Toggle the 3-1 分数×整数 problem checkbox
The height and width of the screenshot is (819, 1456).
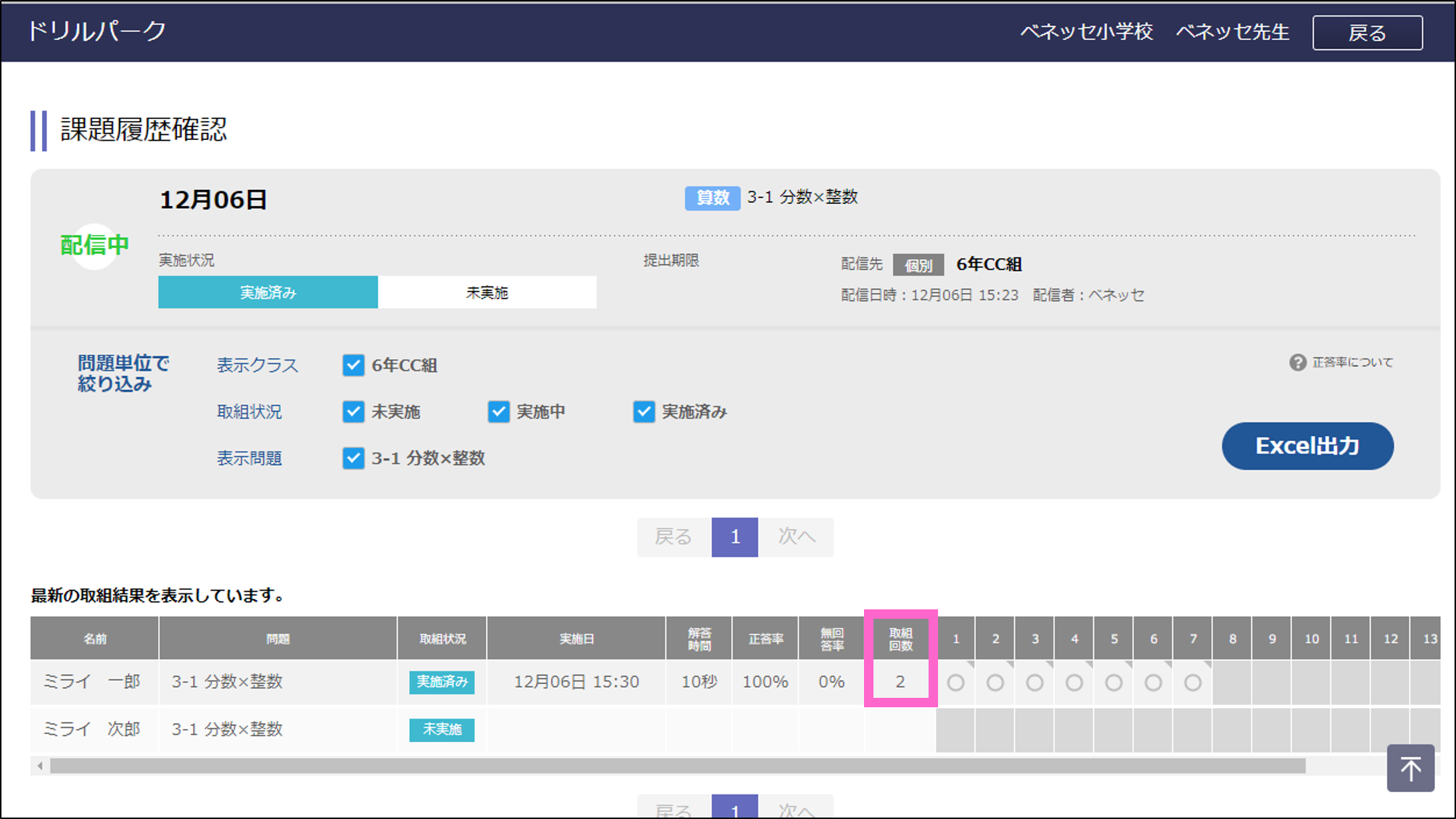click(x=353, y=458)
